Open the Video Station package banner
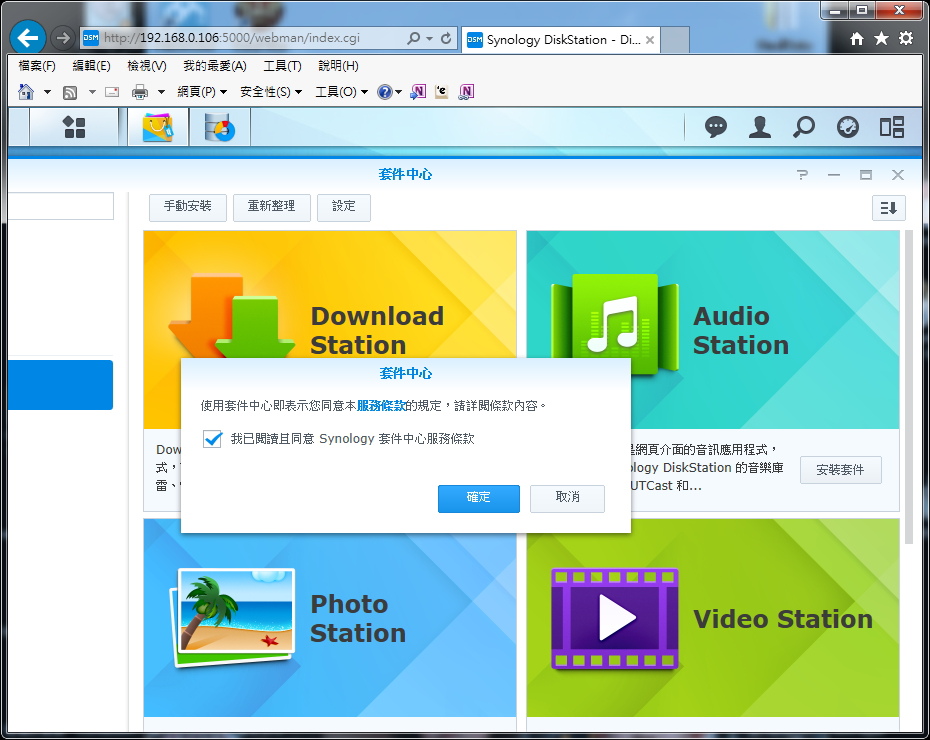930x740 pixels. click(x=713, y=618)
